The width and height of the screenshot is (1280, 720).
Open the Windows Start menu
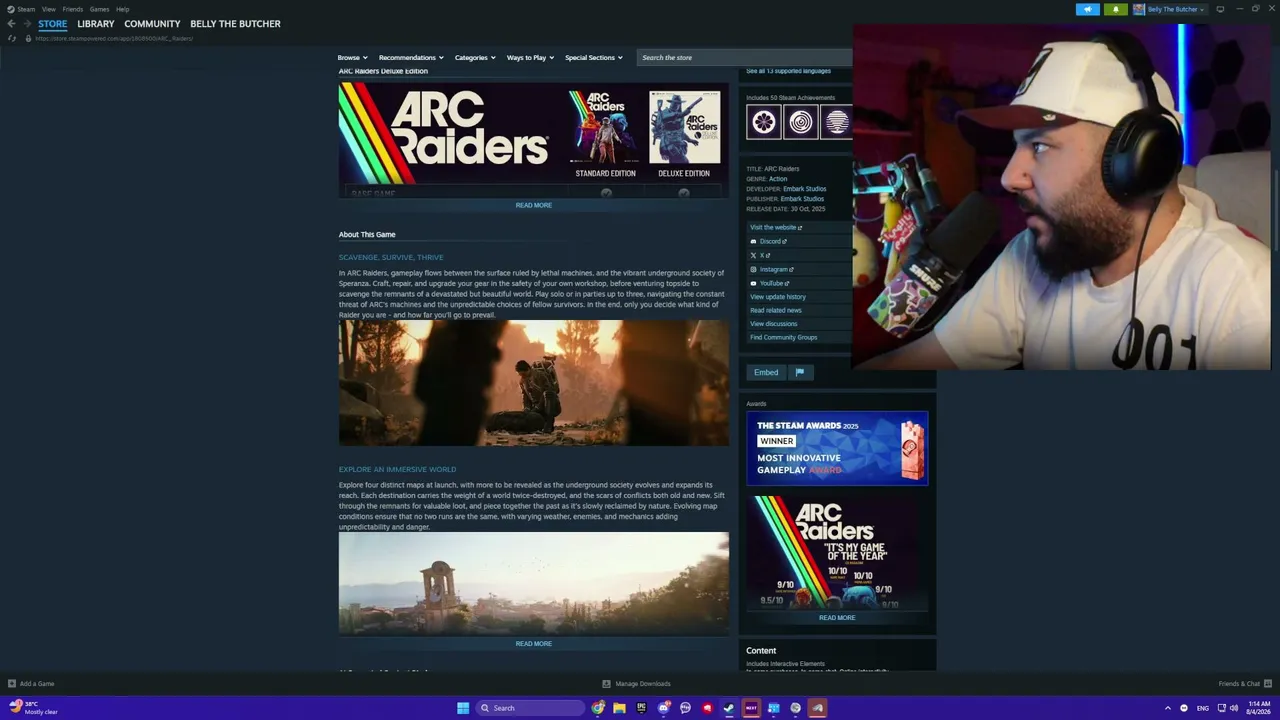(x=463, y=708)
